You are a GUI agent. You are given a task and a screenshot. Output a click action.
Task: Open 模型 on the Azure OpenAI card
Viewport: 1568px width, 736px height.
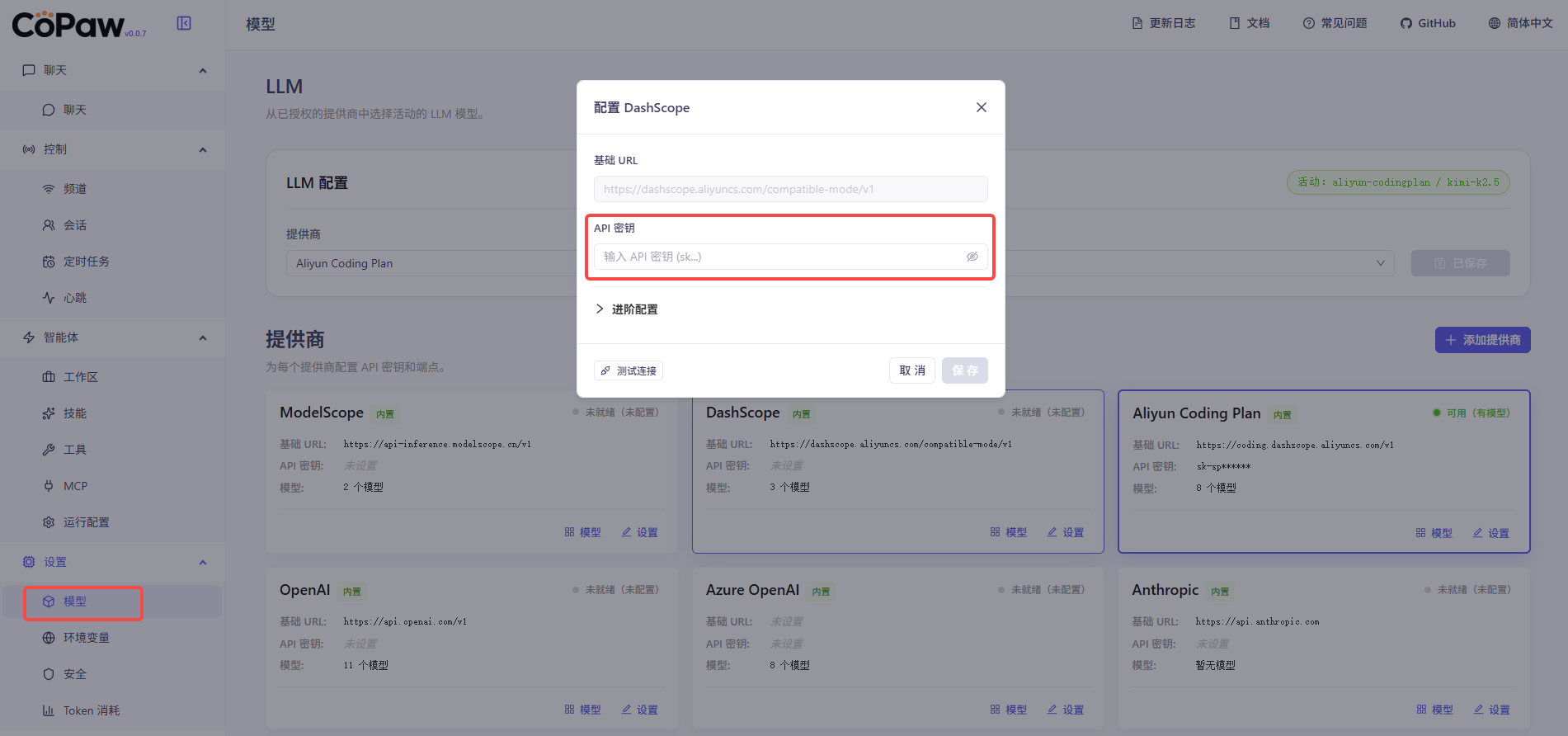(1009, 710)
